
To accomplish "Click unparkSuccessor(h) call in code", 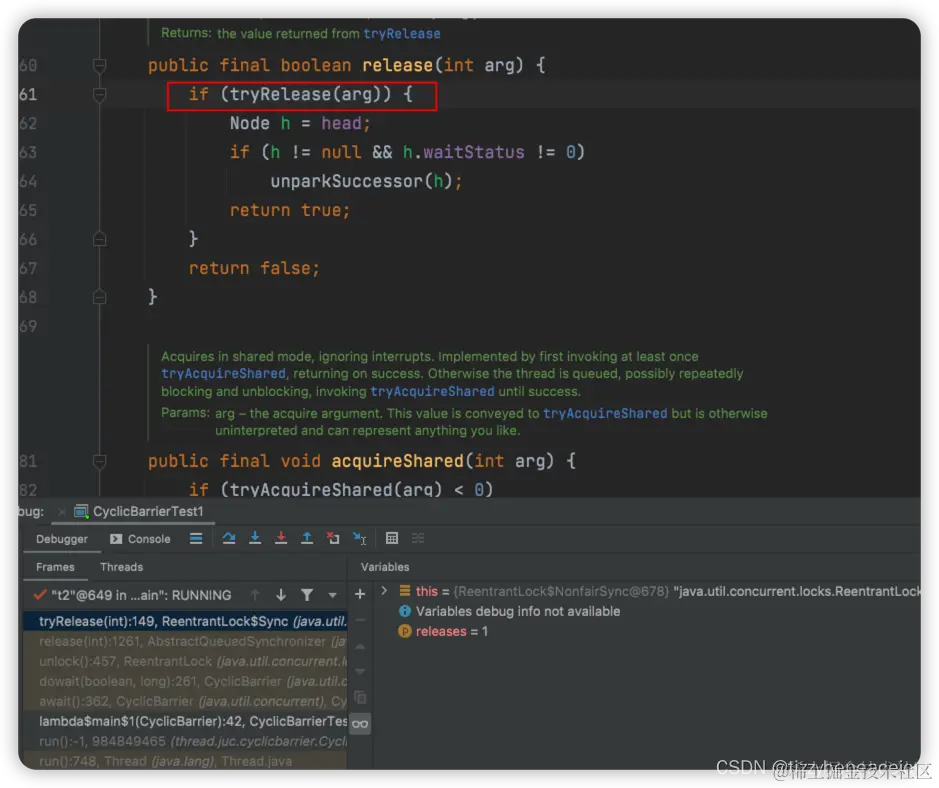I will pos(366,181).
